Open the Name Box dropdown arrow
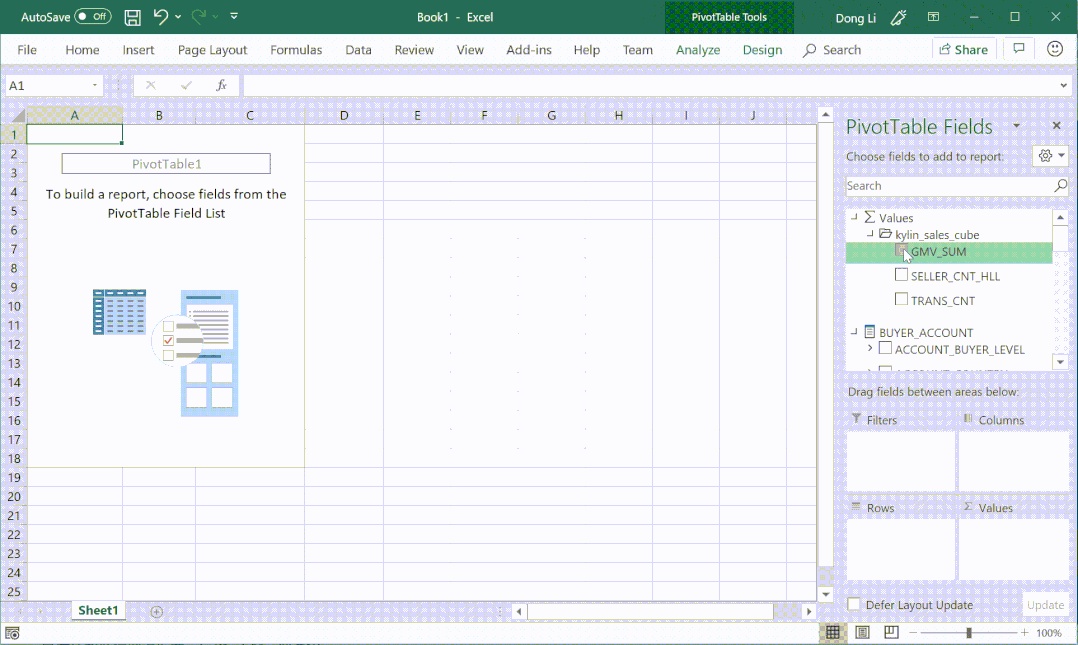 point(95,85)
